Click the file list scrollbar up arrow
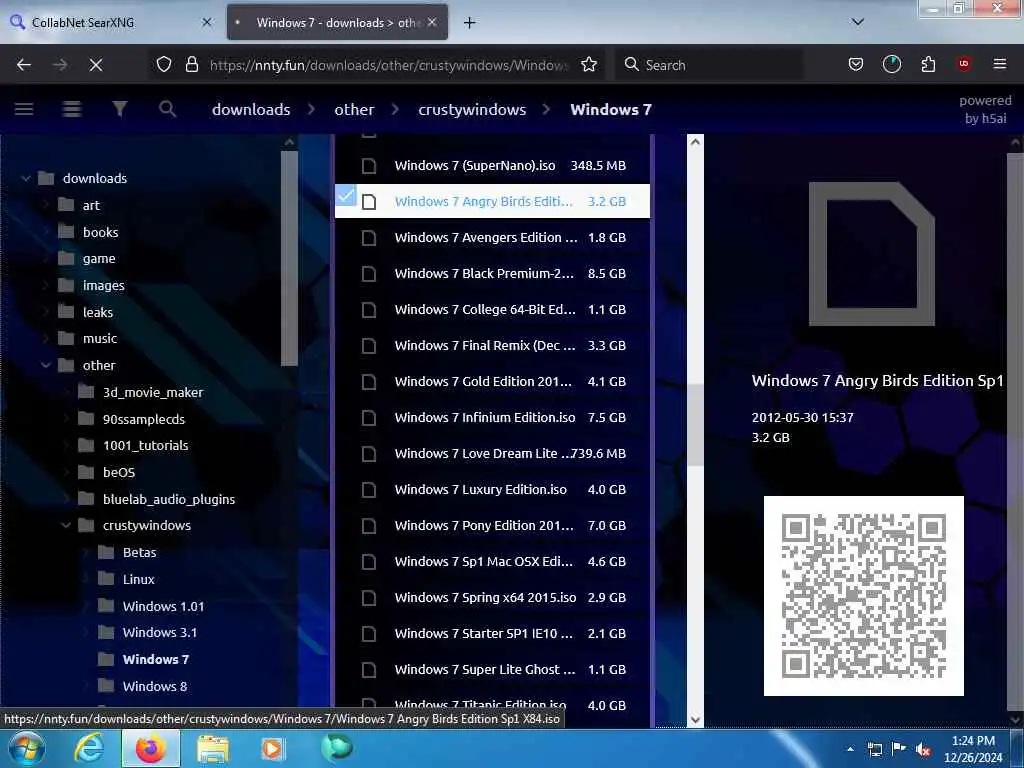The image size is (1024, 768). (696, 141)
